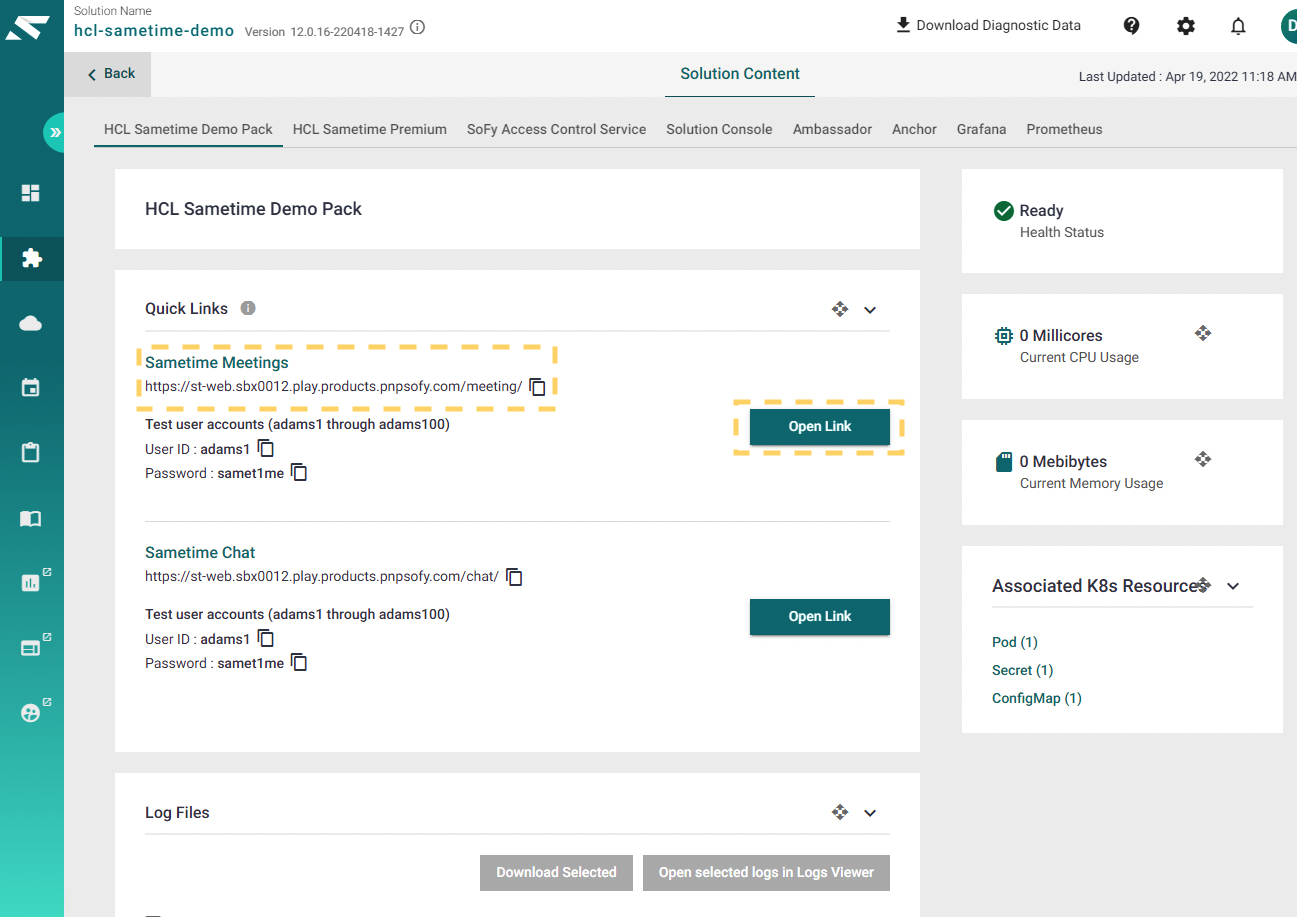Screen dimensions: 1297x917
Task: Click the SoFy logo in the sidebar
Action: click(27, 27)
